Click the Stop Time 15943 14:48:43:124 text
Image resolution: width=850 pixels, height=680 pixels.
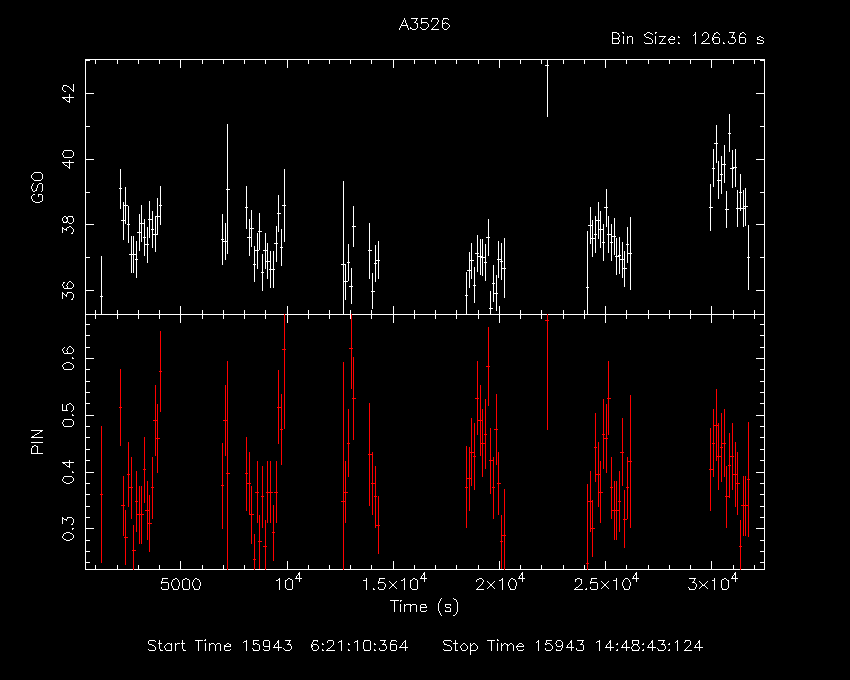(572, 646)
